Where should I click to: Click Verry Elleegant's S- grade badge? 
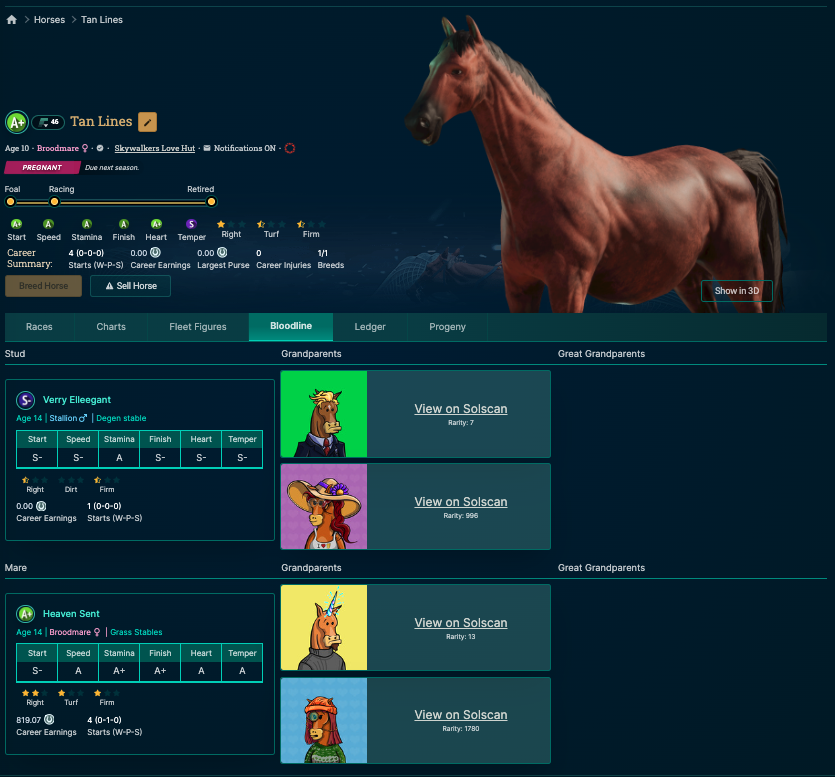click(26, 400)
